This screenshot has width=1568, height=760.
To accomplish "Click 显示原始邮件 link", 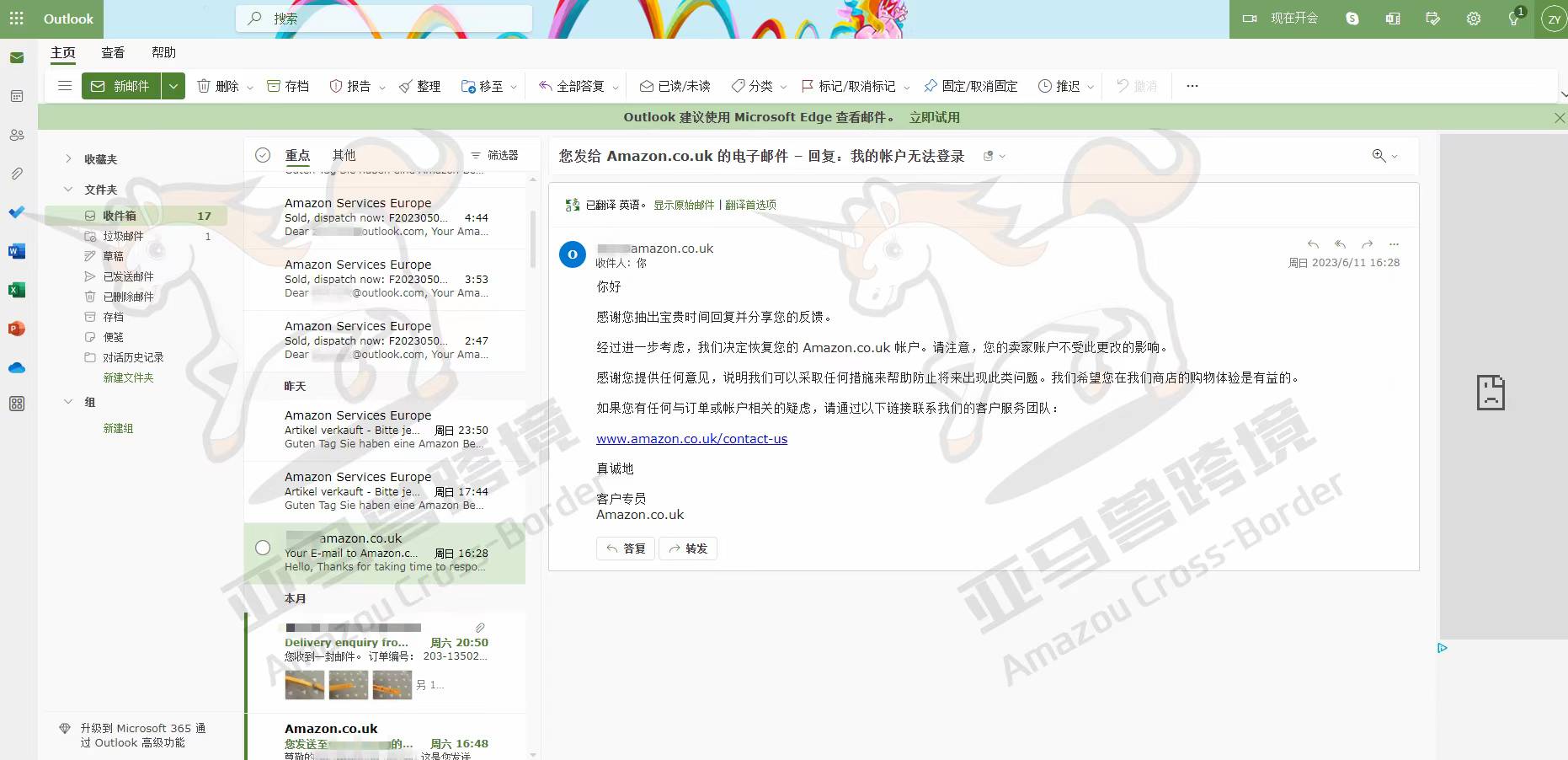I will [x=684, y=205].
